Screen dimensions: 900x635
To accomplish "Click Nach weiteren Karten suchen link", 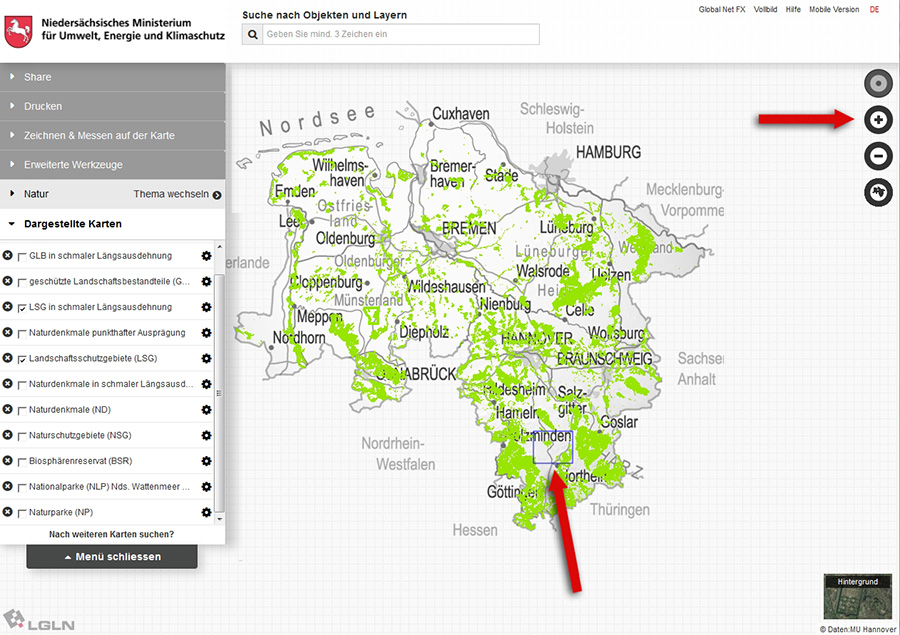I will [x=112, y=534].
